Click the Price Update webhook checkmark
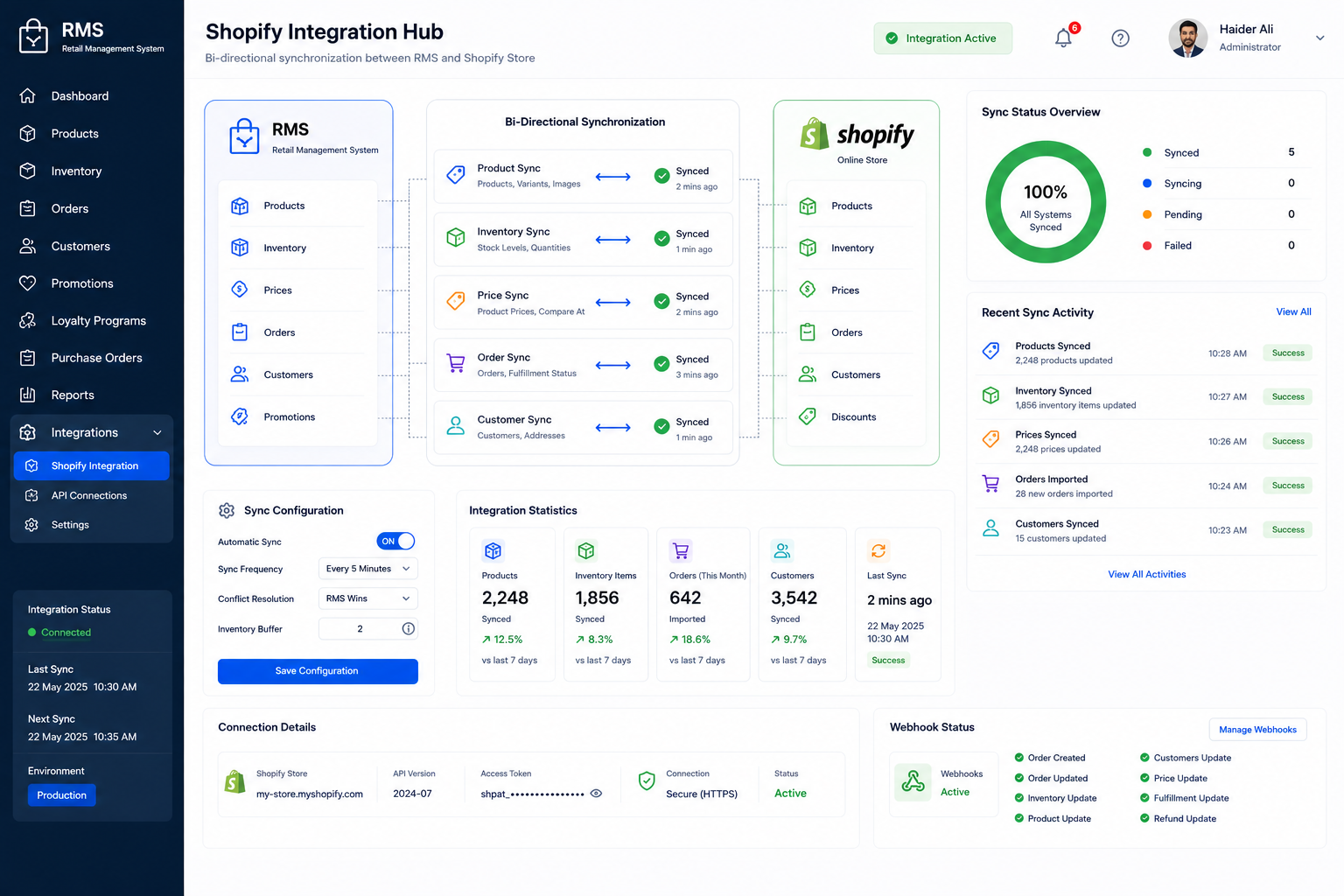Image resolution: width=1344 pixels, height=896 pixels. [1144, 778]
